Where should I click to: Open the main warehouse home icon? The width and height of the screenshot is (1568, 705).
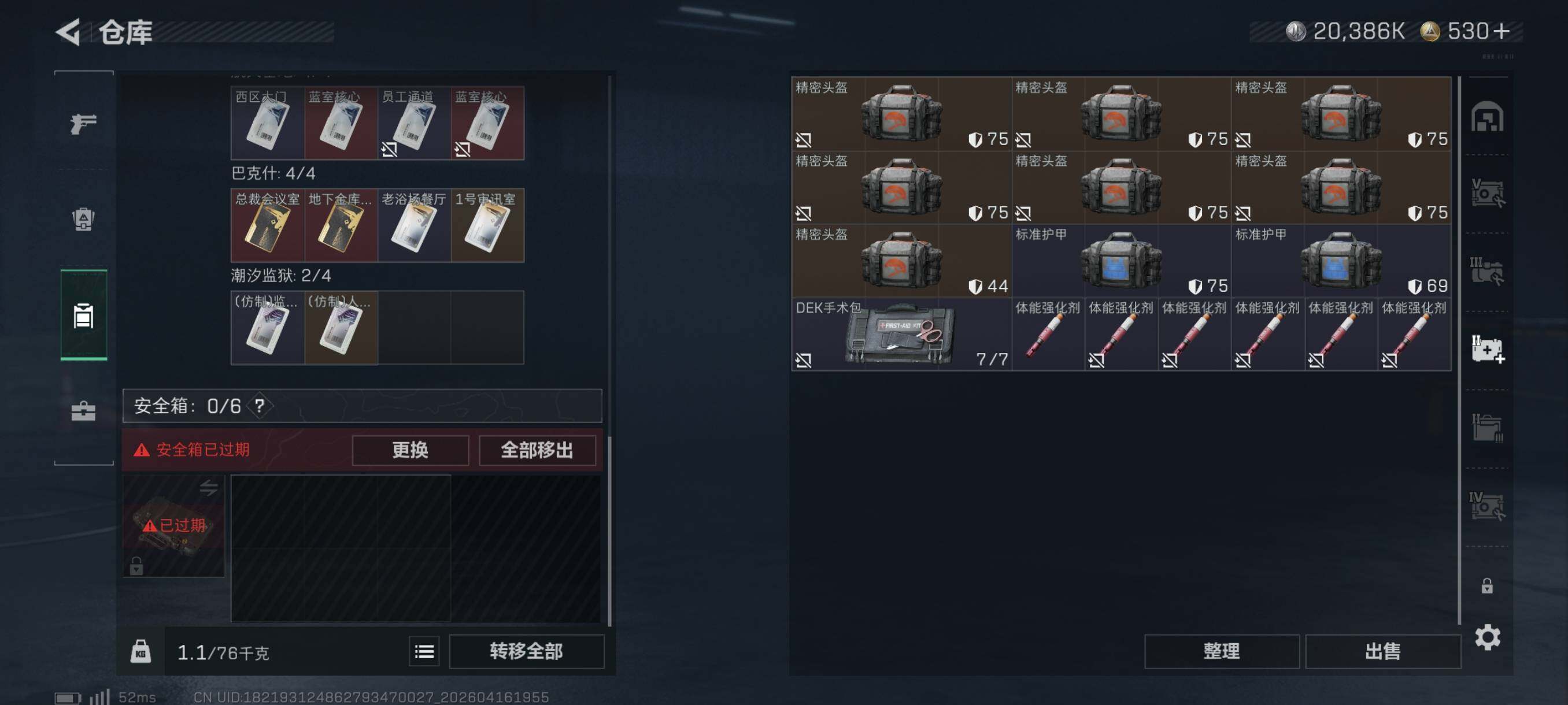pyautogui.click(x=1487, y=117)
